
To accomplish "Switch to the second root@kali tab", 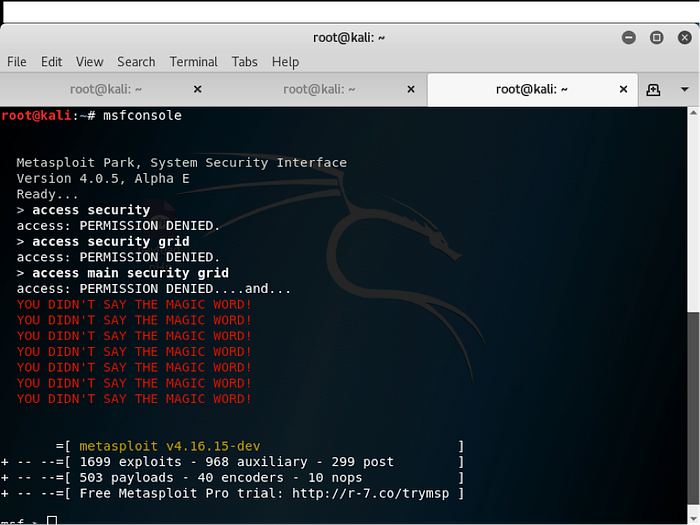I will tap(318, 89).
